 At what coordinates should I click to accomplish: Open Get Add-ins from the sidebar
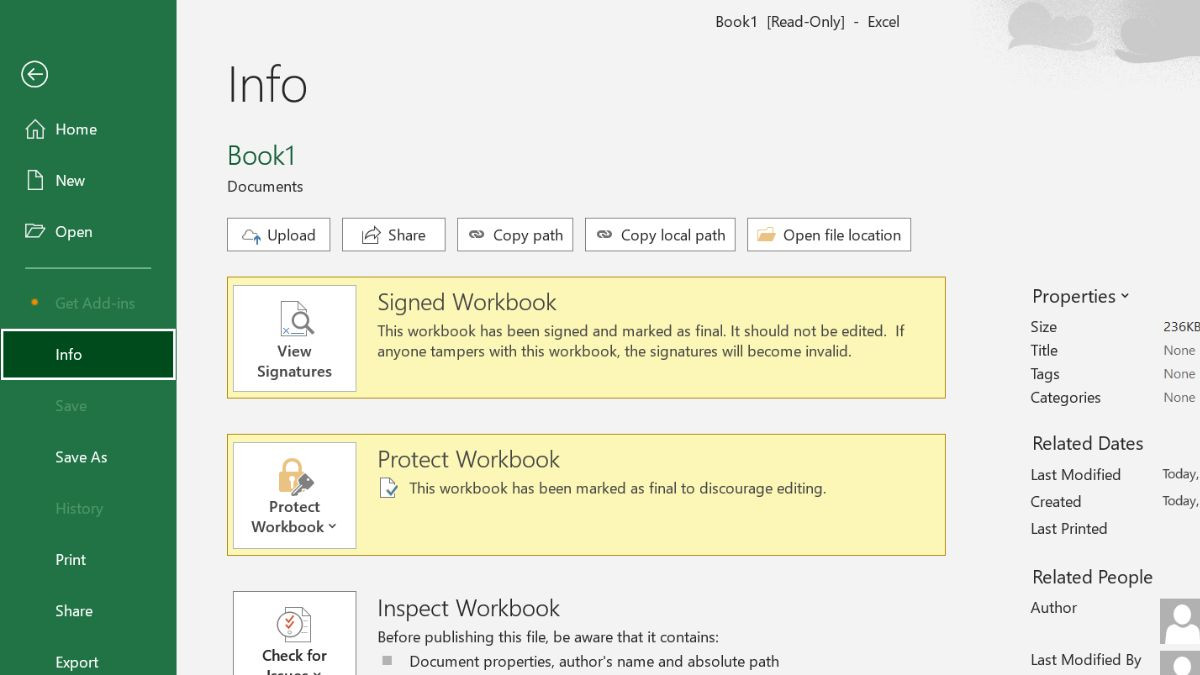88,303
